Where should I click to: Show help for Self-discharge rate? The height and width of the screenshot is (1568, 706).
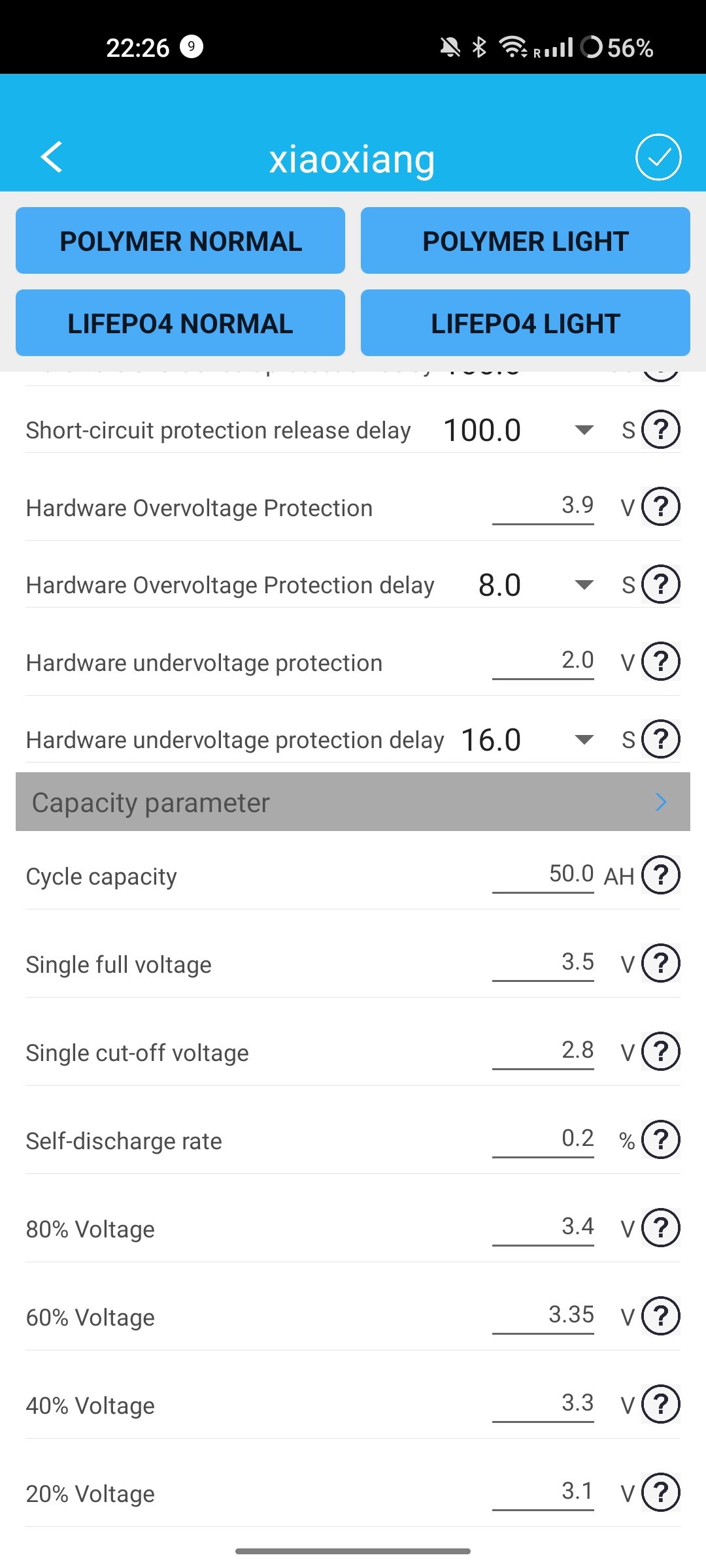point(660,1139)
